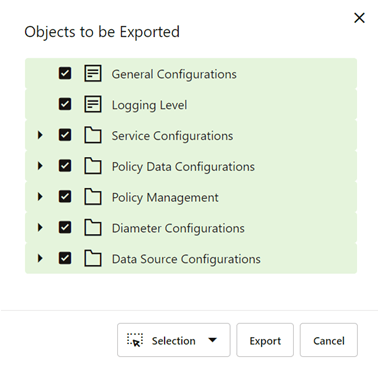379x376 pixels.
Task: Click the Policy Management folder icon
Action: 93,197
